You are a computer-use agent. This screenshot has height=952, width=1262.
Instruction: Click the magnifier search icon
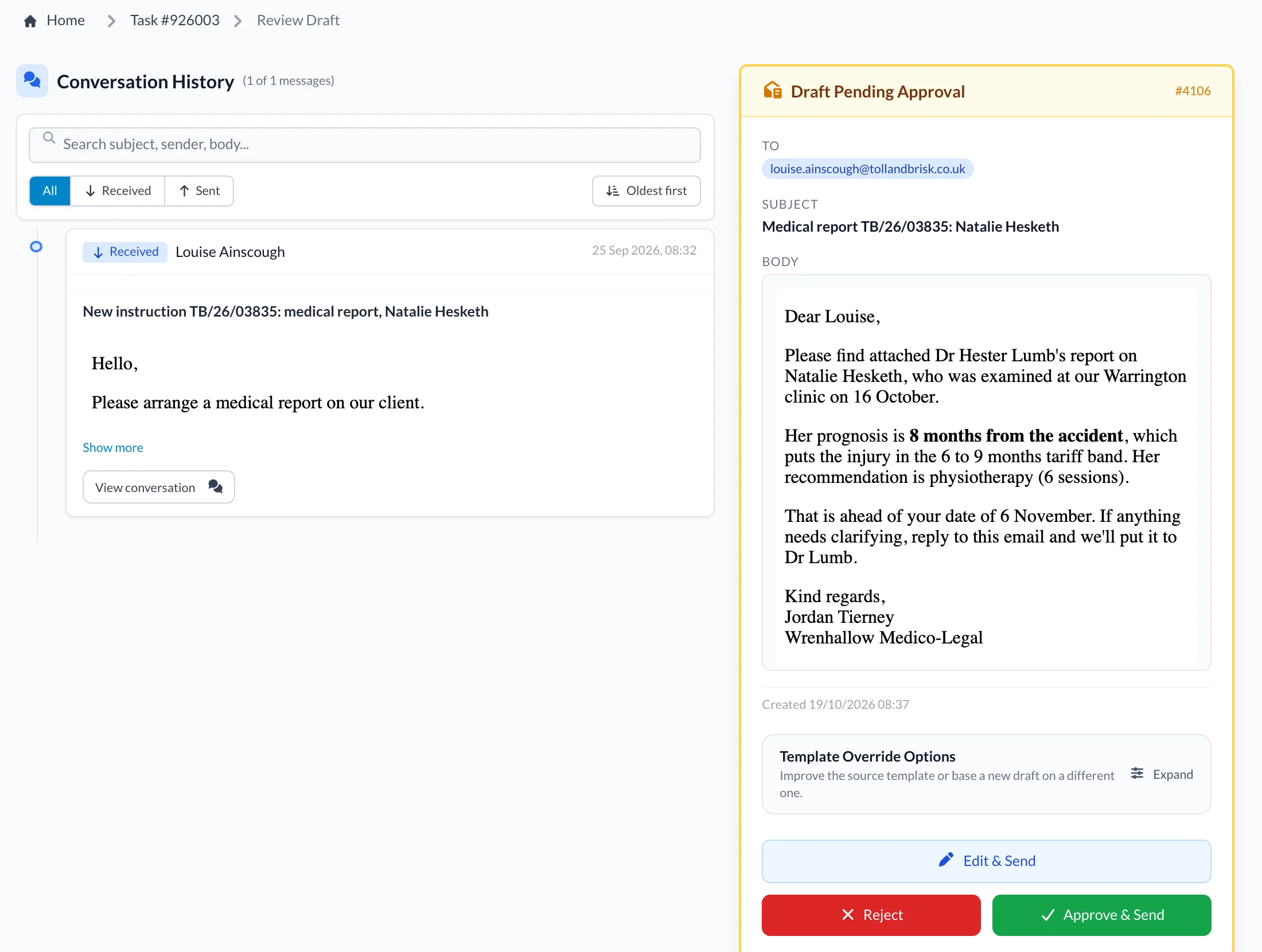click(49, 138)
